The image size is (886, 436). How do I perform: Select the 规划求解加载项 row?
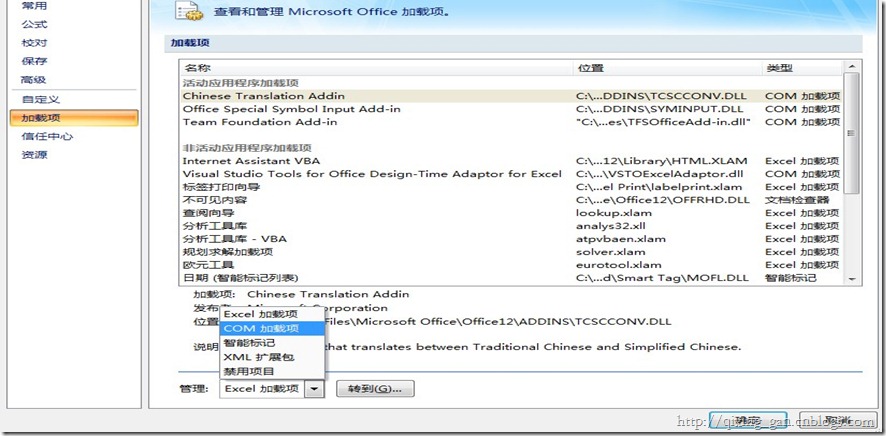point(511,252)
